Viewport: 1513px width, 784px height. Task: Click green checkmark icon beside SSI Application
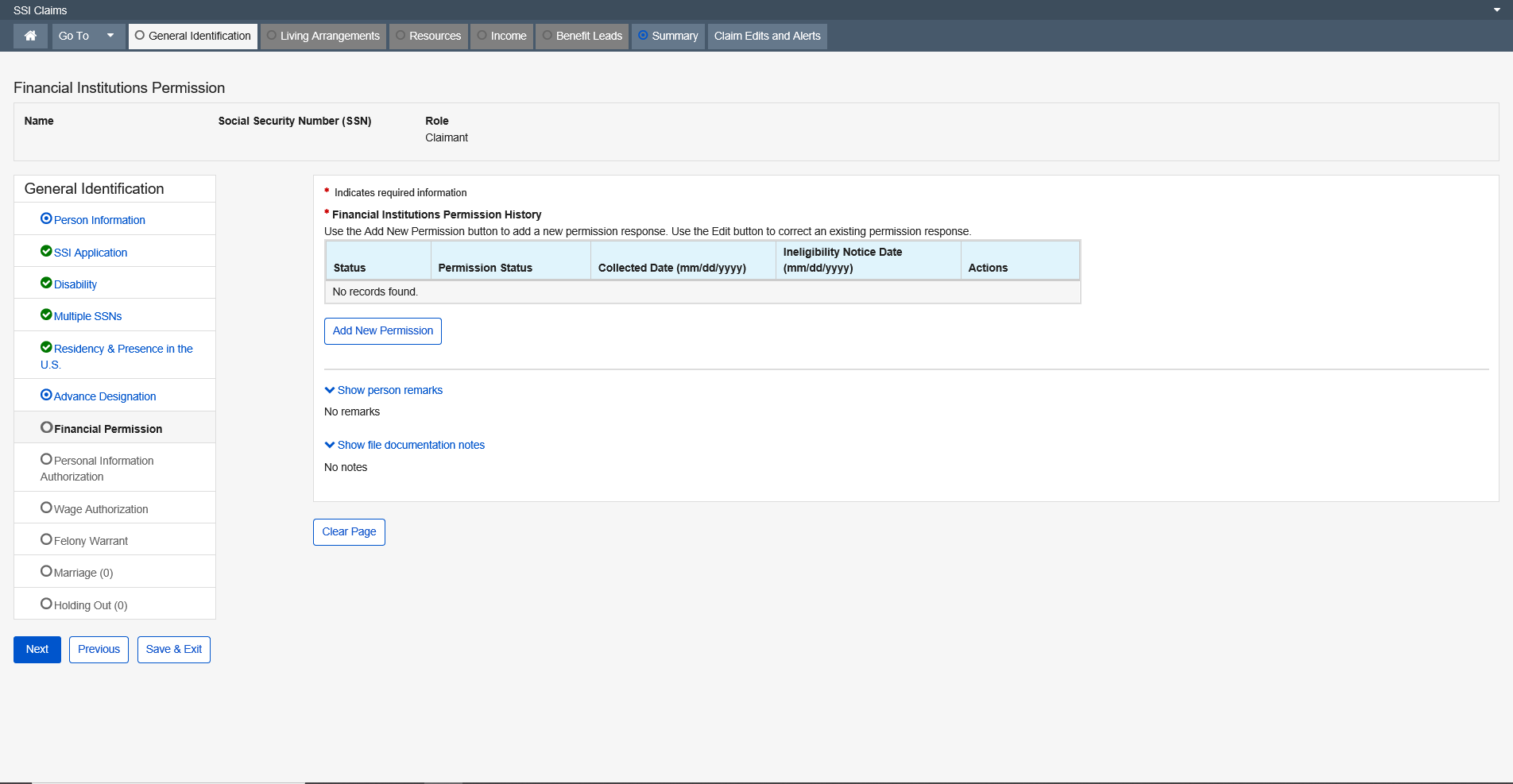click(x=46, y=251)
